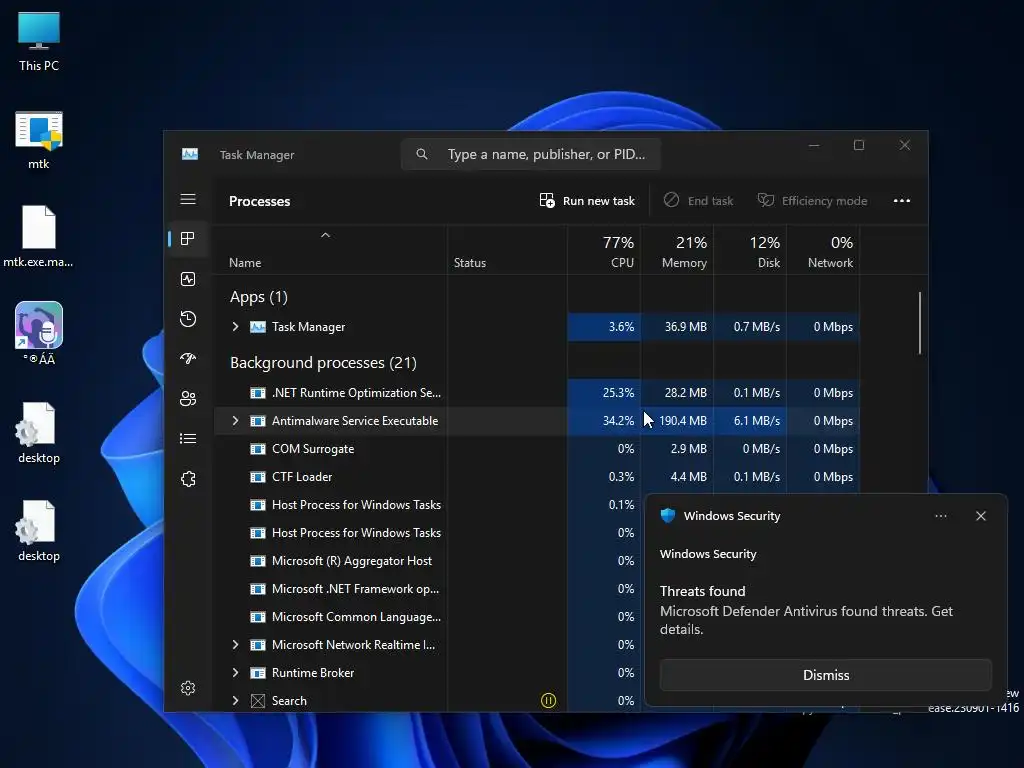
Task: Click the End task circle-slash icon
Action: [x=671, y=200]
